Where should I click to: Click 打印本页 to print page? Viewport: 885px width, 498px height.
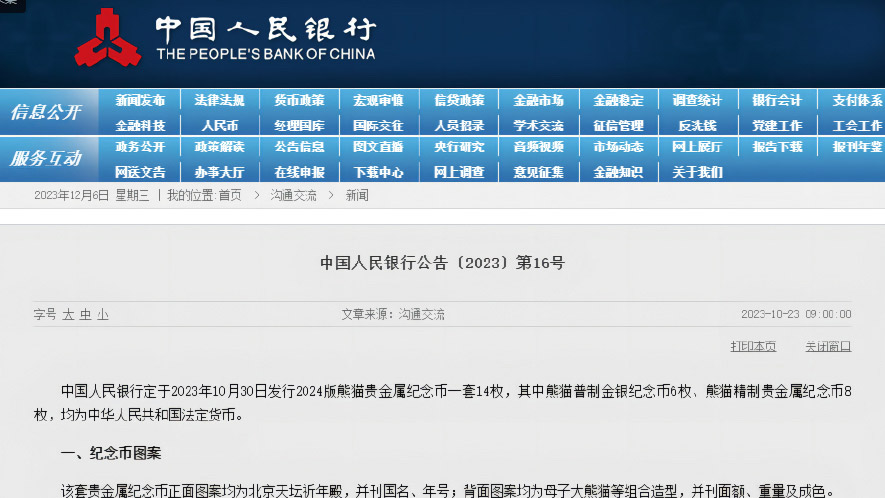click(753, 347)
